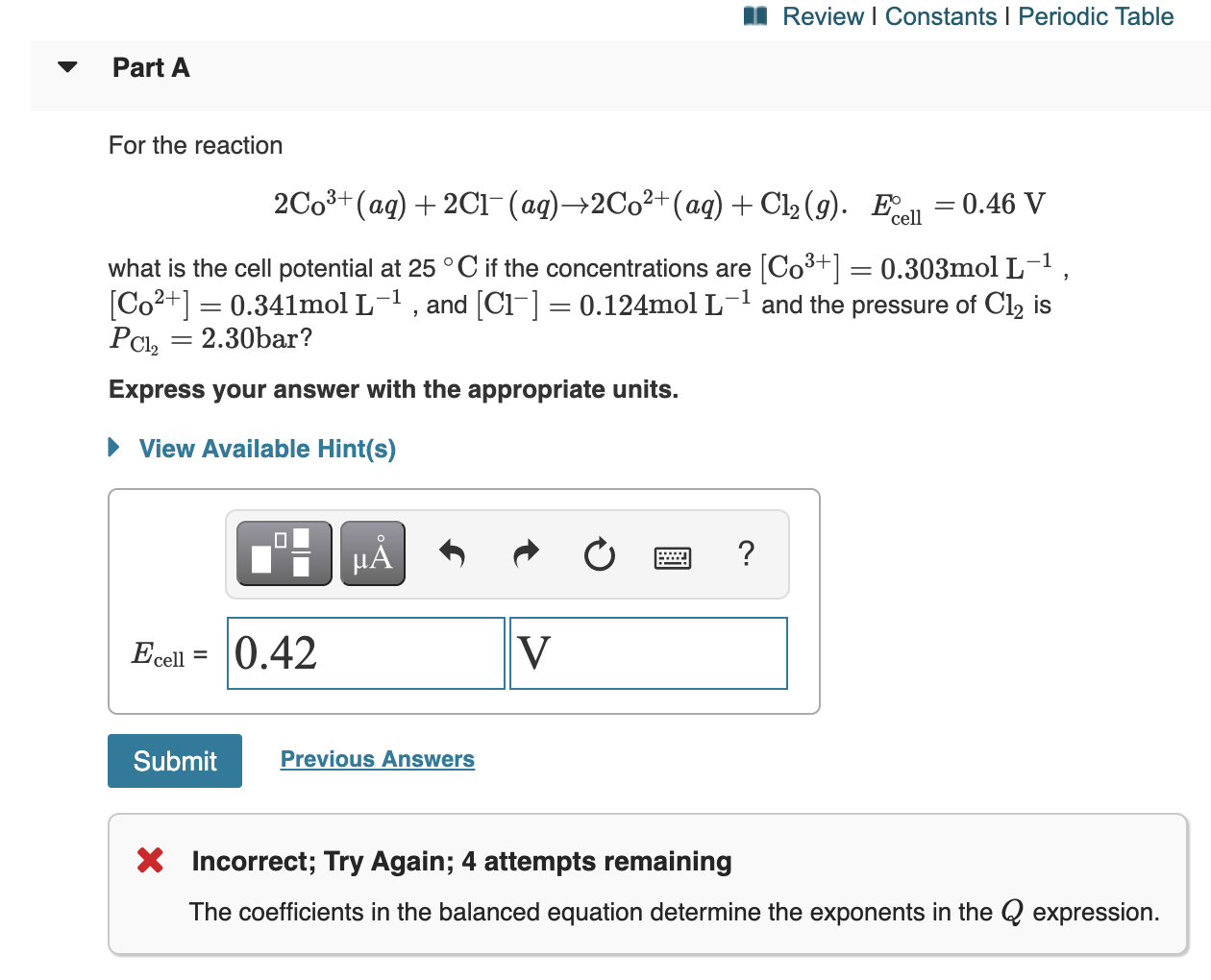
Task: Click the red X incorrect feedback icon
Action: (x=149, y=860)
